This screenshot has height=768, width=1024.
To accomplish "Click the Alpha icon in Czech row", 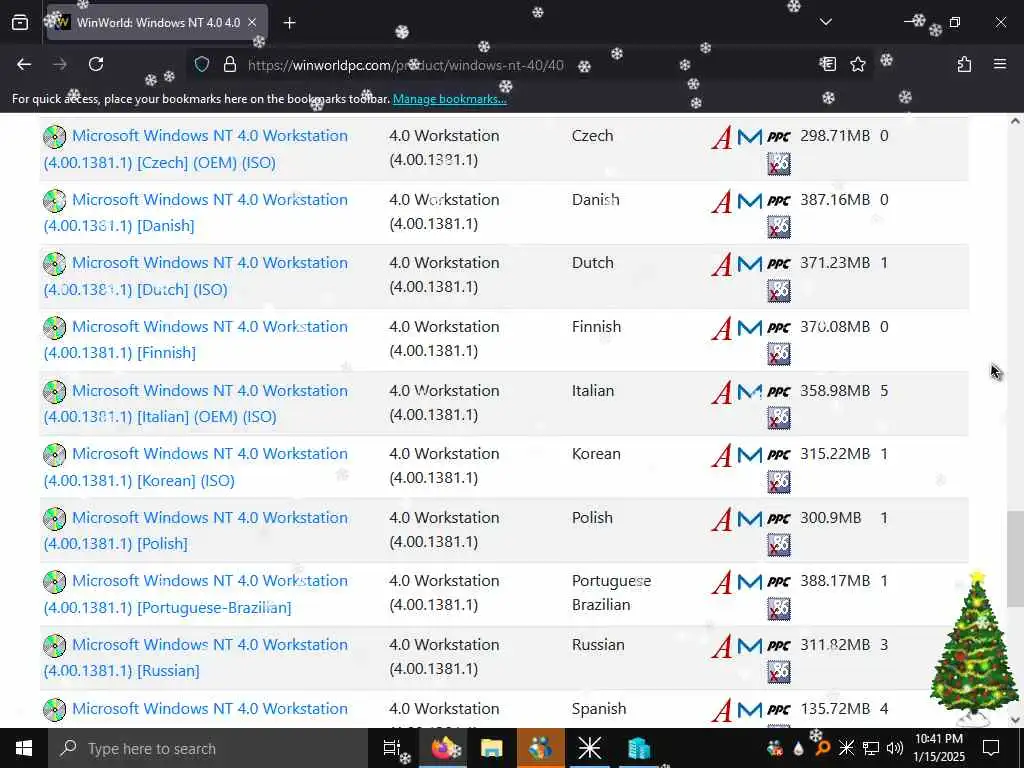I will point(722,137).
